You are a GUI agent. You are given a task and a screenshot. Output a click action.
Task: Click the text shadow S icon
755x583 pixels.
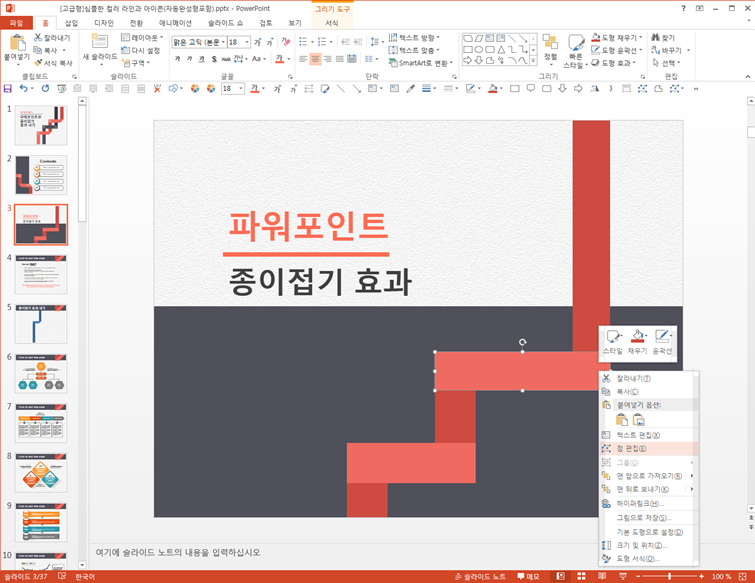point(214,59)
